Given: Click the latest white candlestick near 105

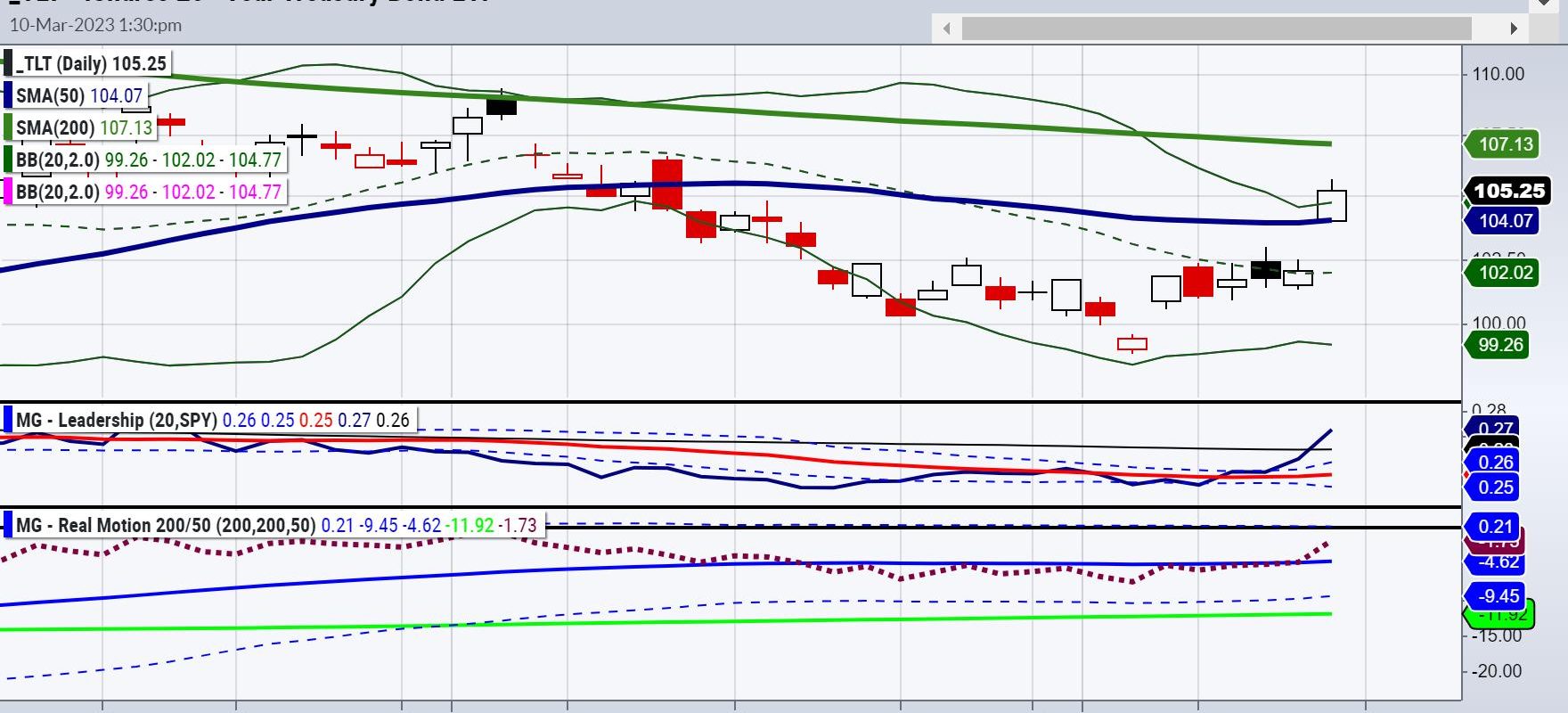Looking at the screenshot, I should [x=1332, y=205].
